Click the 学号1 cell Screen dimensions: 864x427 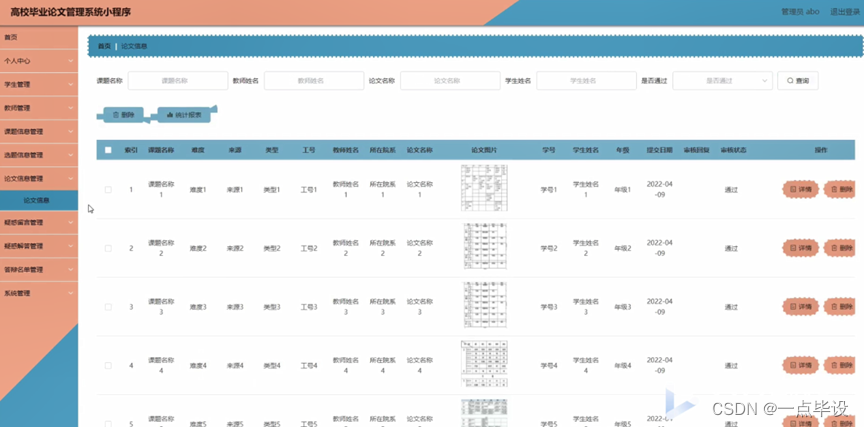549,190
